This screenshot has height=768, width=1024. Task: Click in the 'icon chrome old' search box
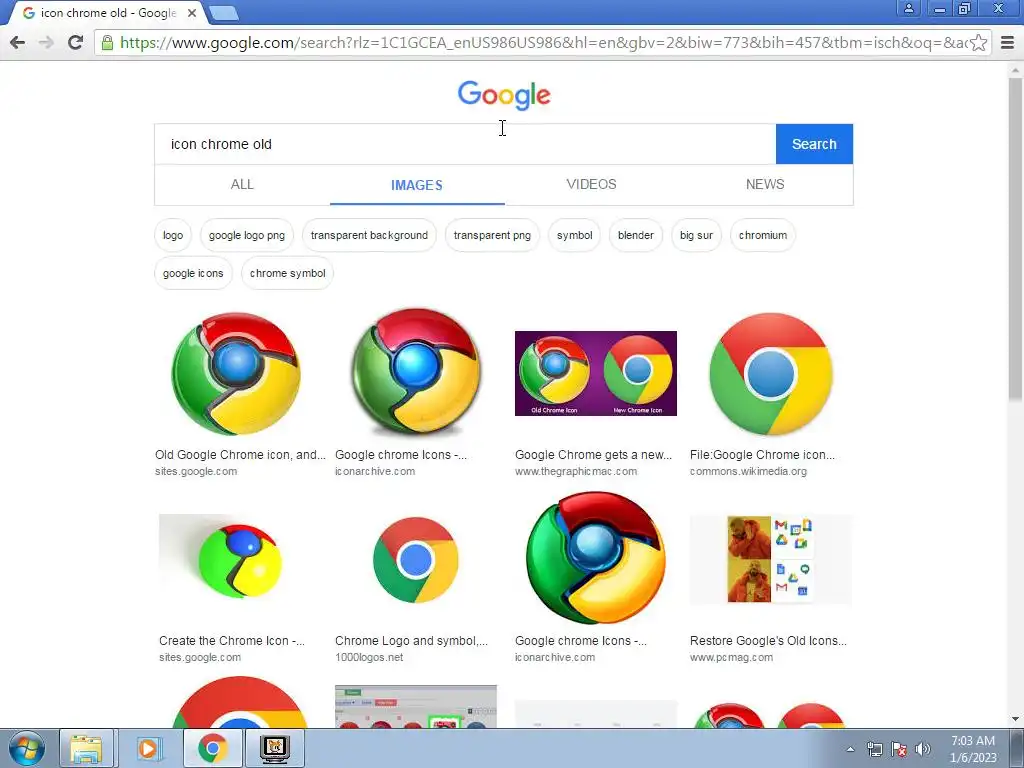pyautogui.click(x=465, y=144)
